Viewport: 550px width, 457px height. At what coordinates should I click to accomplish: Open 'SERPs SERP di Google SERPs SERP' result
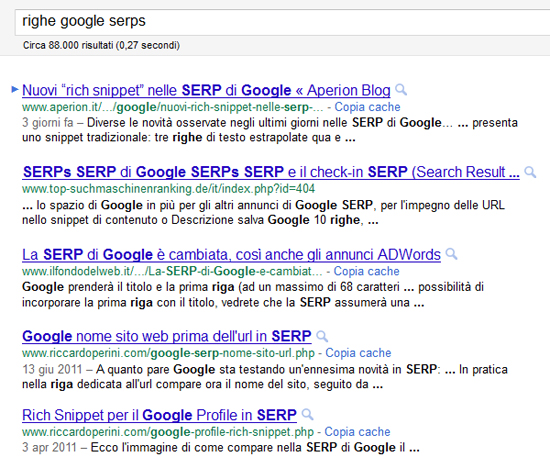pos(271,172)
